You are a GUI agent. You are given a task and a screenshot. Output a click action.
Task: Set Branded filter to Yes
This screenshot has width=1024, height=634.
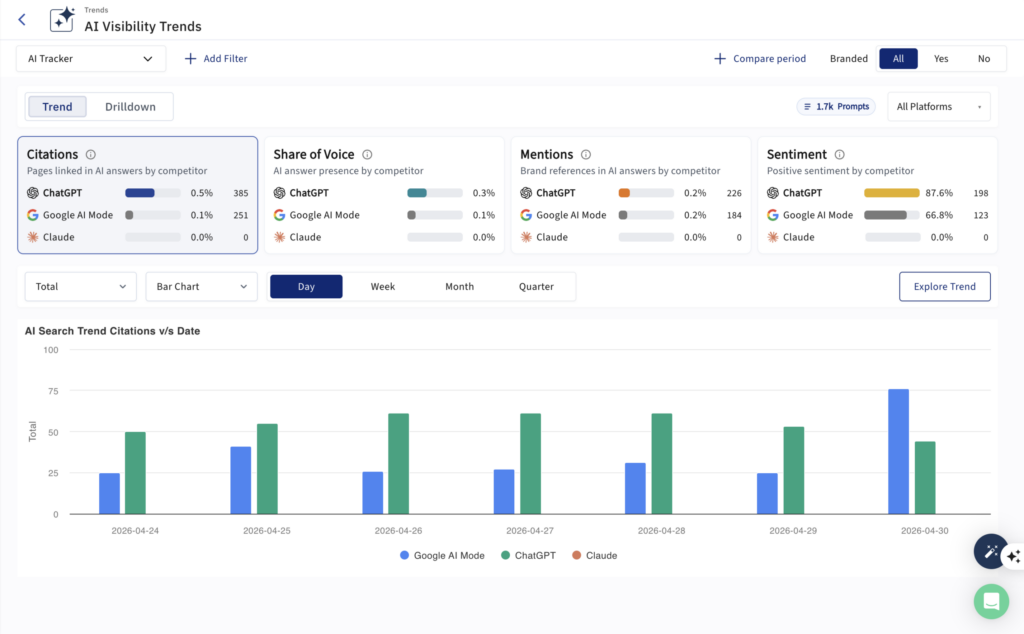tap(941, 59)
